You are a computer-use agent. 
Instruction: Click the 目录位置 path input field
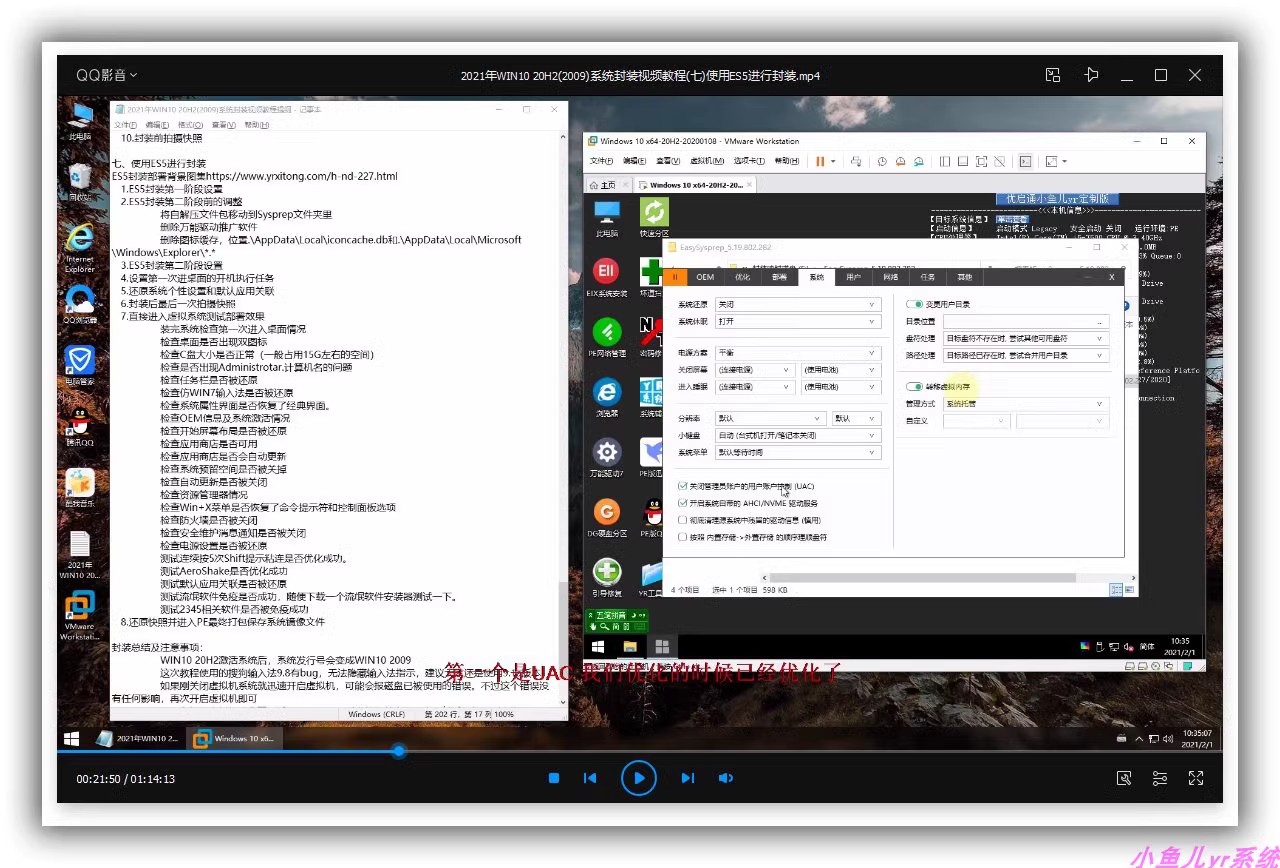(x=1026, y=322)
